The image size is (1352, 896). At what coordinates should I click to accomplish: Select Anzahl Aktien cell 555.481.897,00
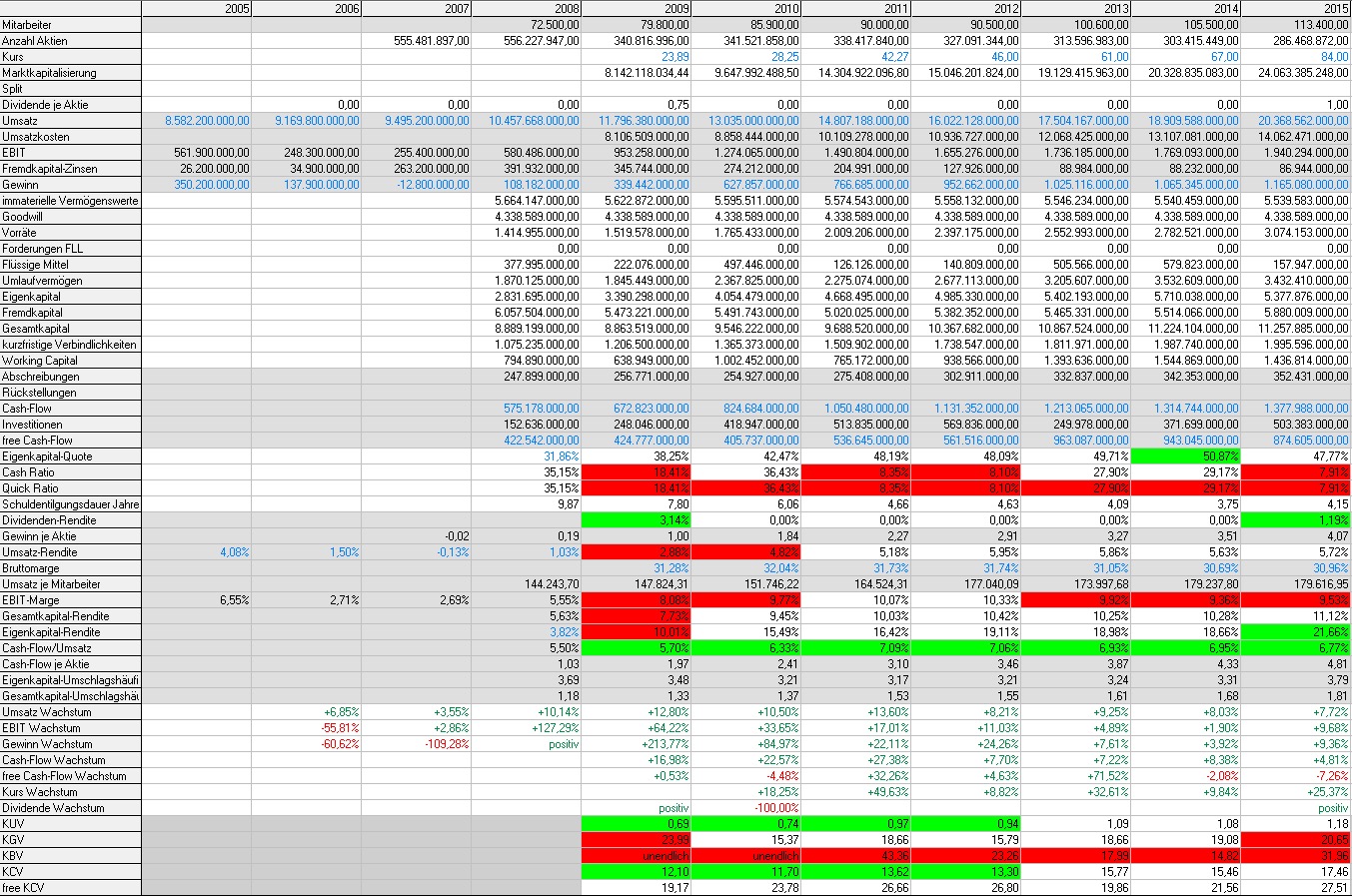tap(417, 40)
